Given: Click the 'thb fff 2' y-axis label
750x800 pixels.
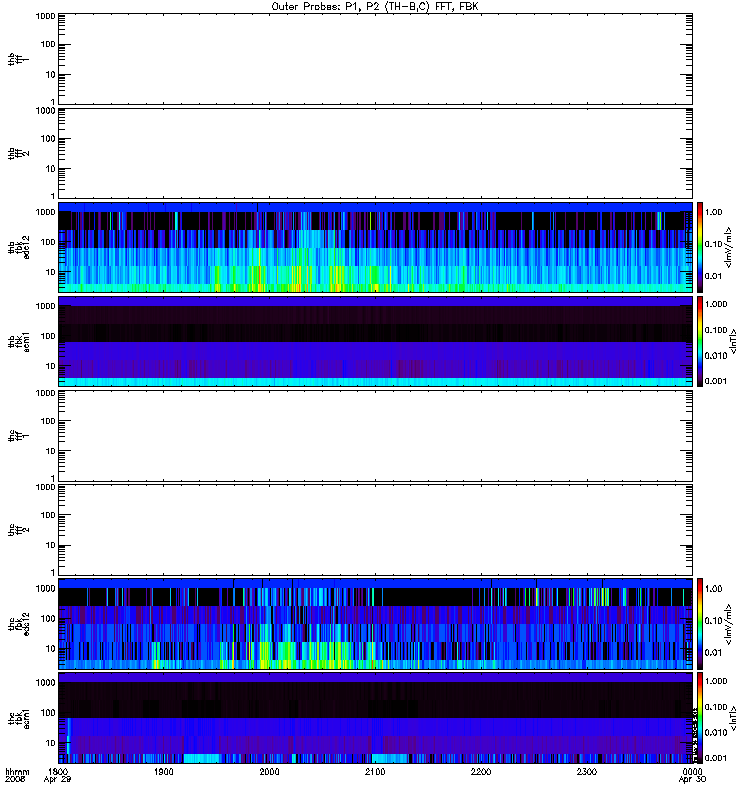Looking at the screenshot, I should coord(19,154).
